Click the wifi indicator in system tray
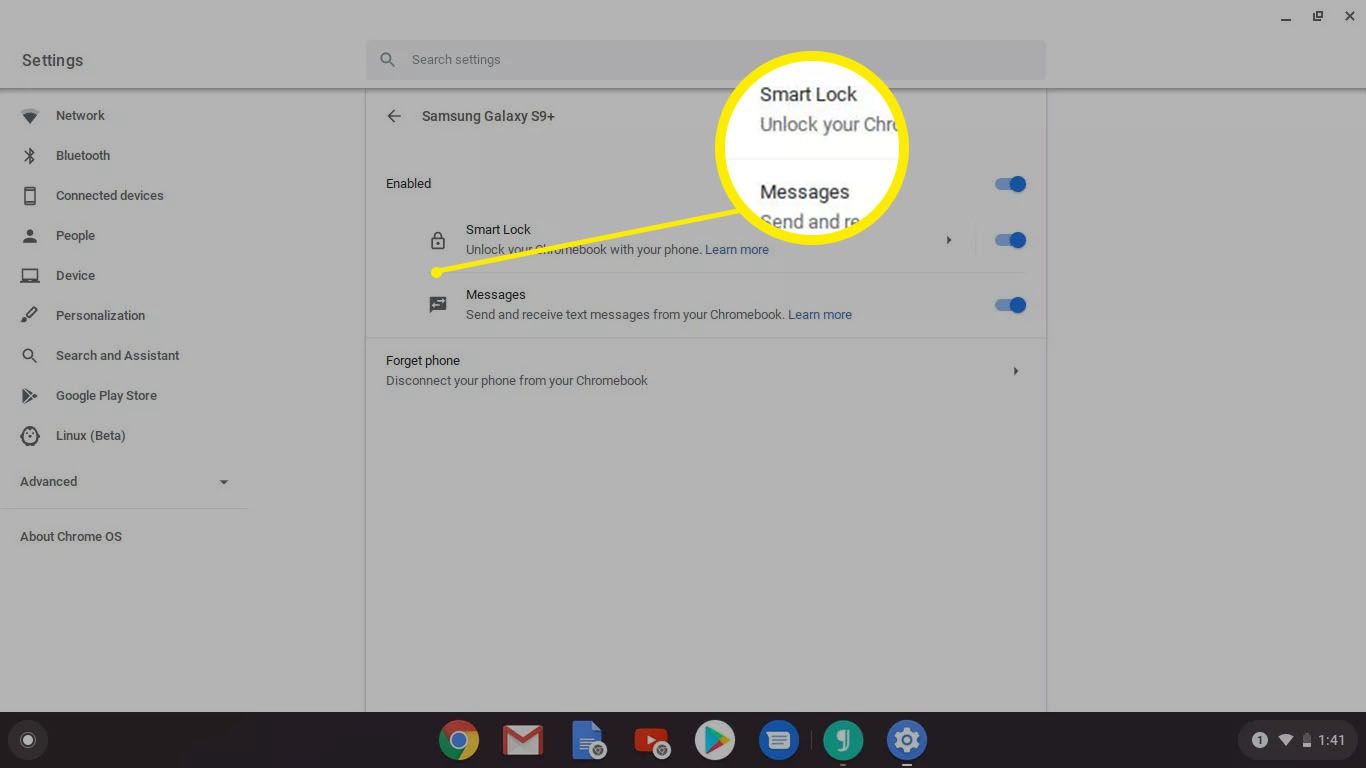This screenshot has height=768, width=1366. click(1286, 740)
